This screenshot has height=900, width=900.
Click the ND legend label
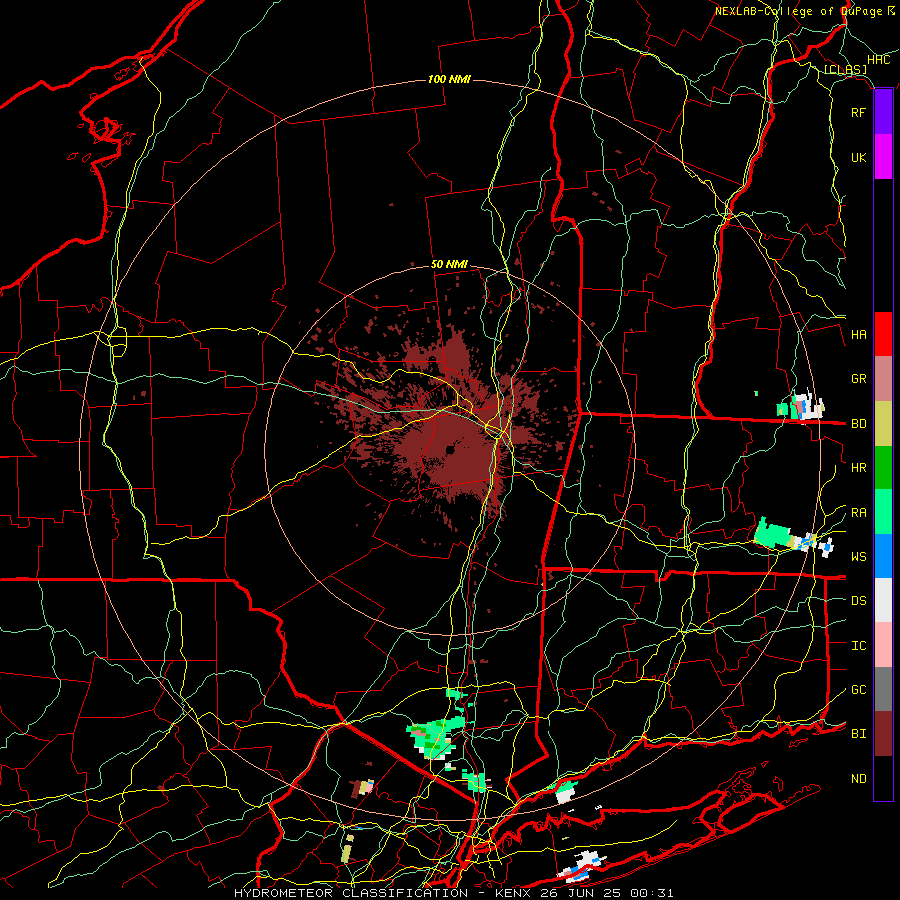858,779
